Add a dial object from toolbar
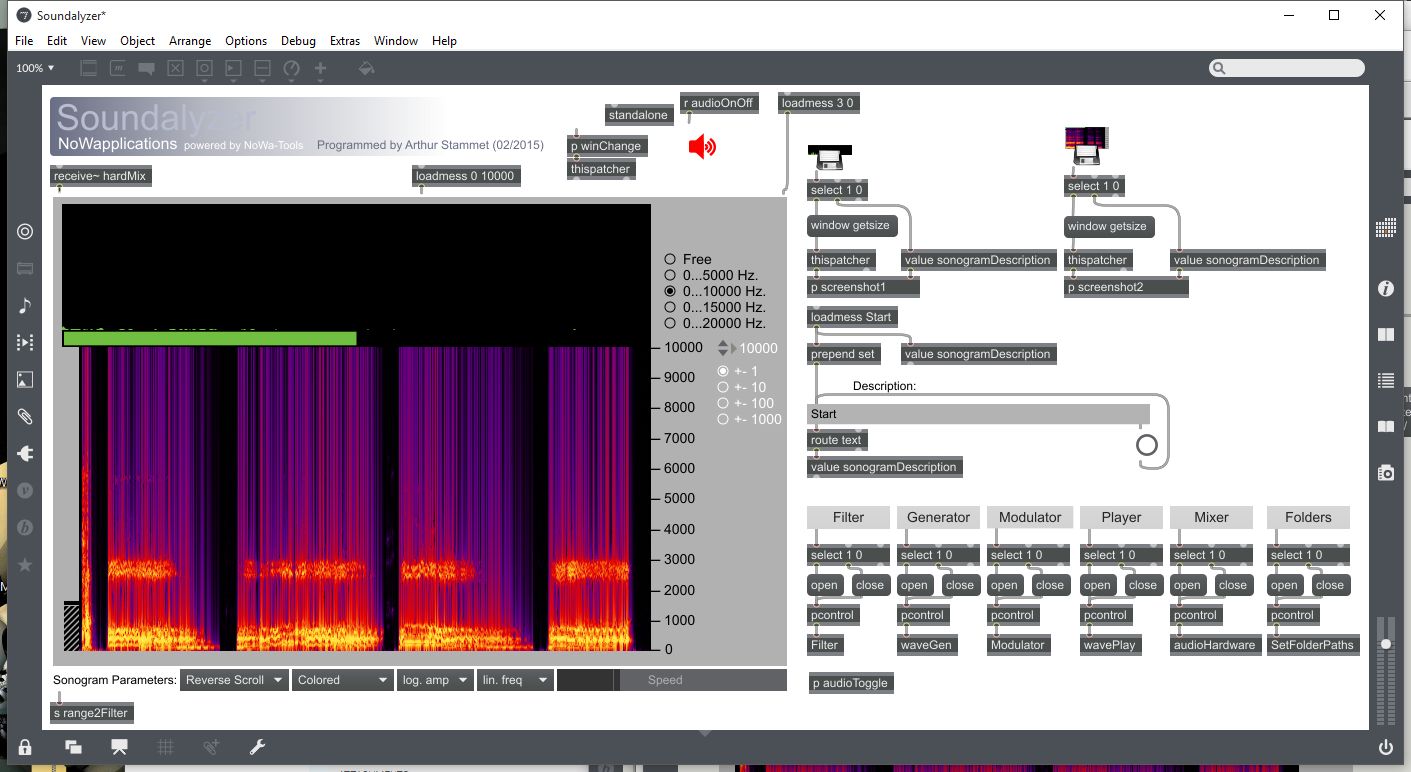This screenshot has height=772, width=1411. tap(292, 68)
